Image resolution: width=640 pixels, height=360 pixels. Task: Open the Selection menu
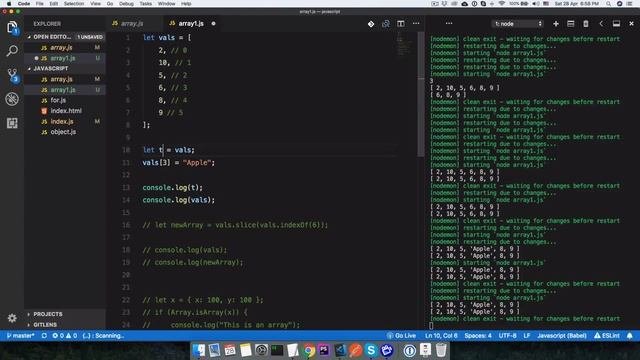(x=74, y=4)
